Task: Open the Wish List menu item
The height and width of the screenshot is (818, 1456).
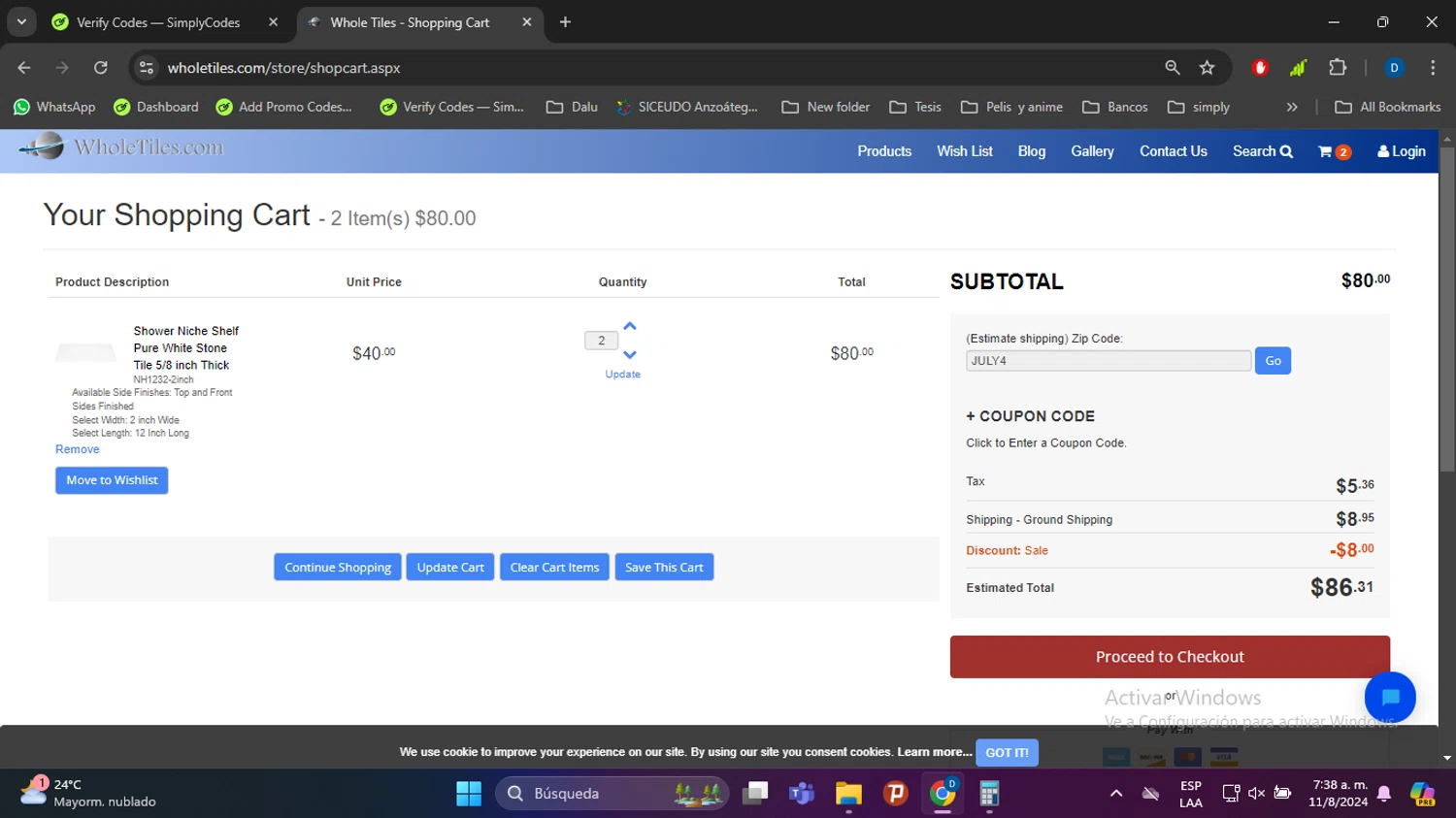Action: (x=964, y=151)
